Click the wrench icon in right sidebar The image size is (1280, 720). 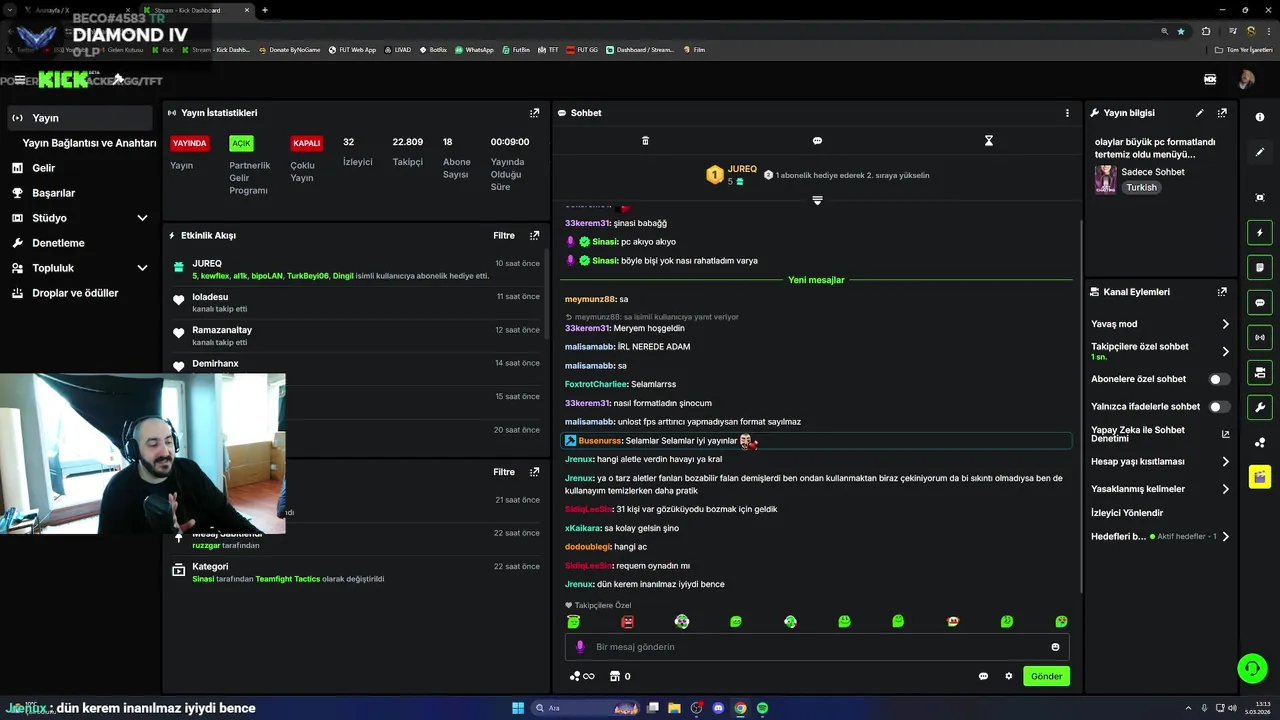1260,407
